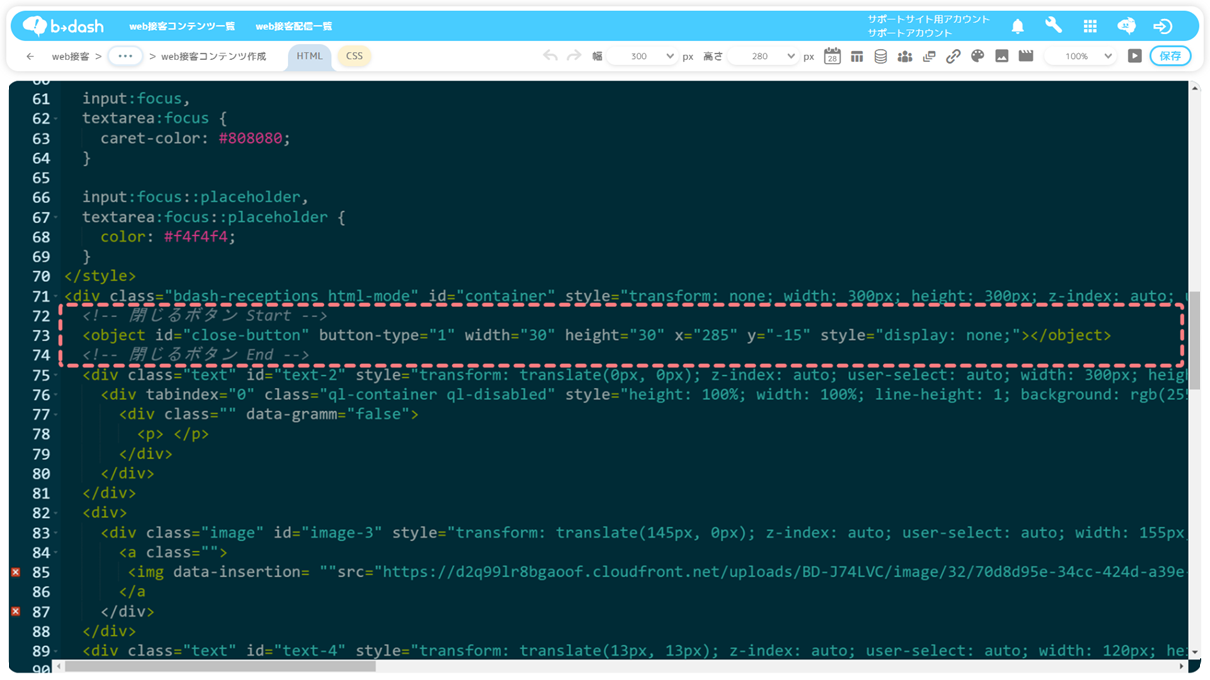
Task: Click the scroll up arrow of editor
Action: point(1195,88)
